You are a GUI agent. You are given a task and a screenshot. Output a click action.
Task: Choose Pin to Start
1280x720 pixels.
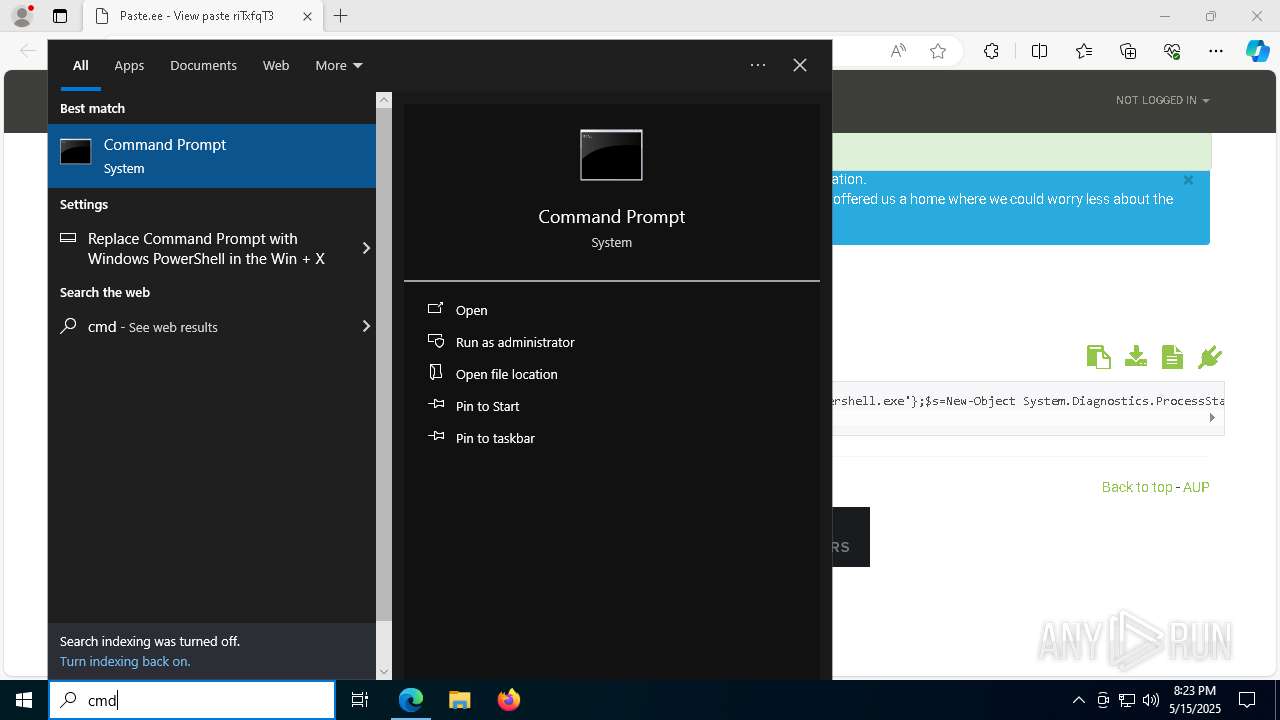tap(487, 406)
